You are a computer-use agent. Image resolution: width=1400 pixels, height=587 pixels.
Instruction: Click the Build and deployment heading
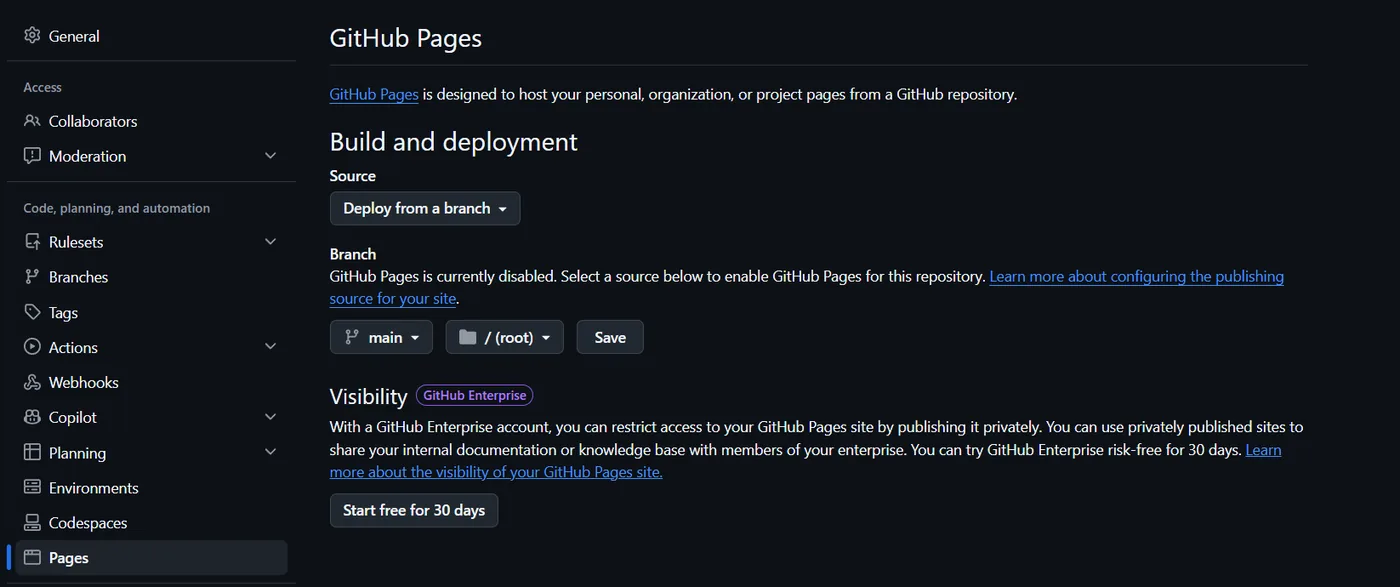454,141
